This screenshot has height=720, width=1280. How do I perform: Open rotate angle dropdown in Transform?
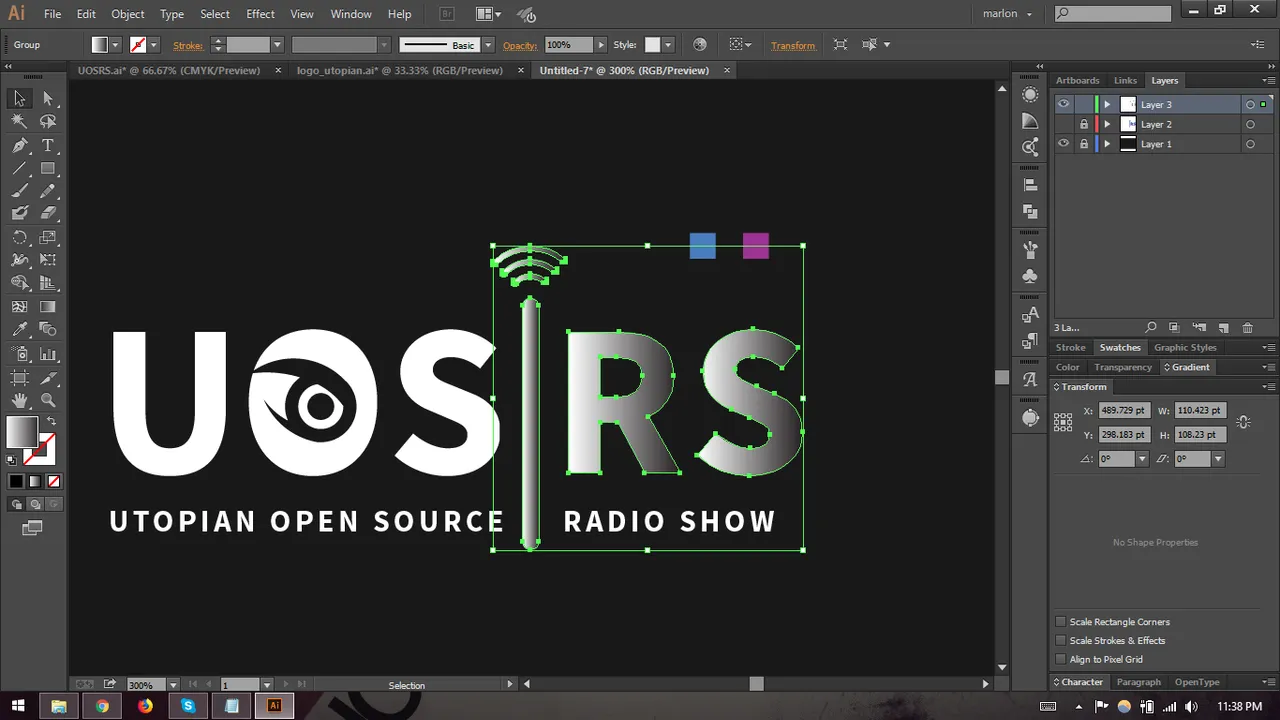coord(1142,459)
